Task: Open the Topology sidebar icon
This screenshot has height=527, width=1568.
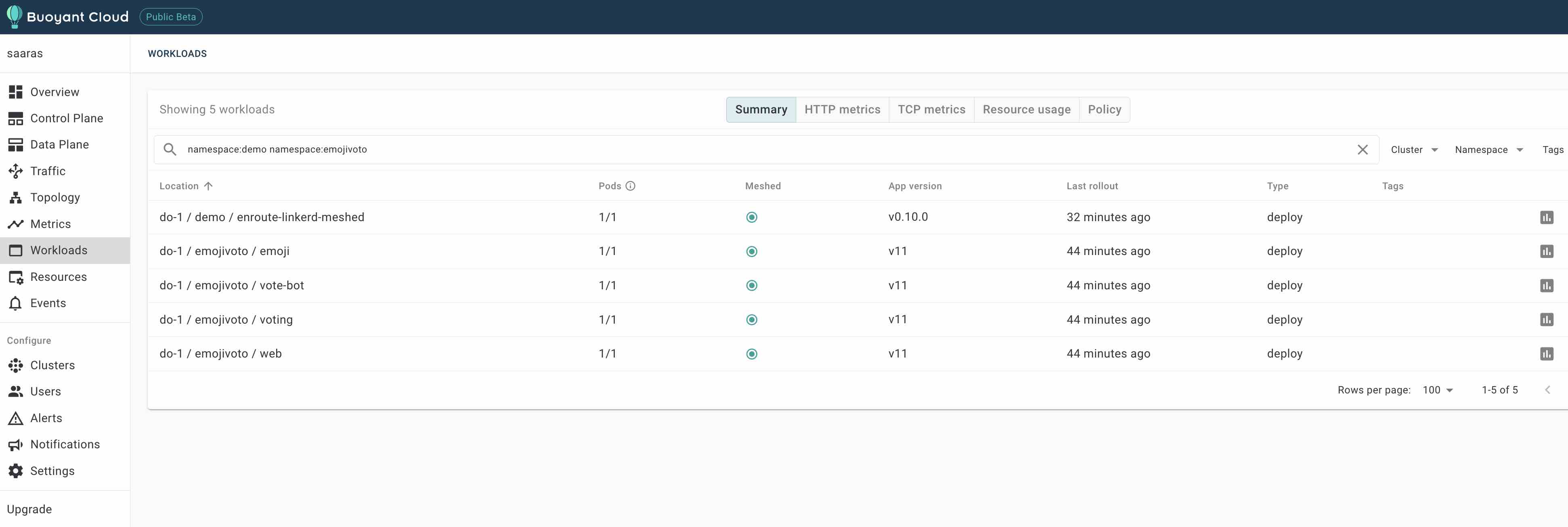Action: pyautogui.click(x=16, y=197)
